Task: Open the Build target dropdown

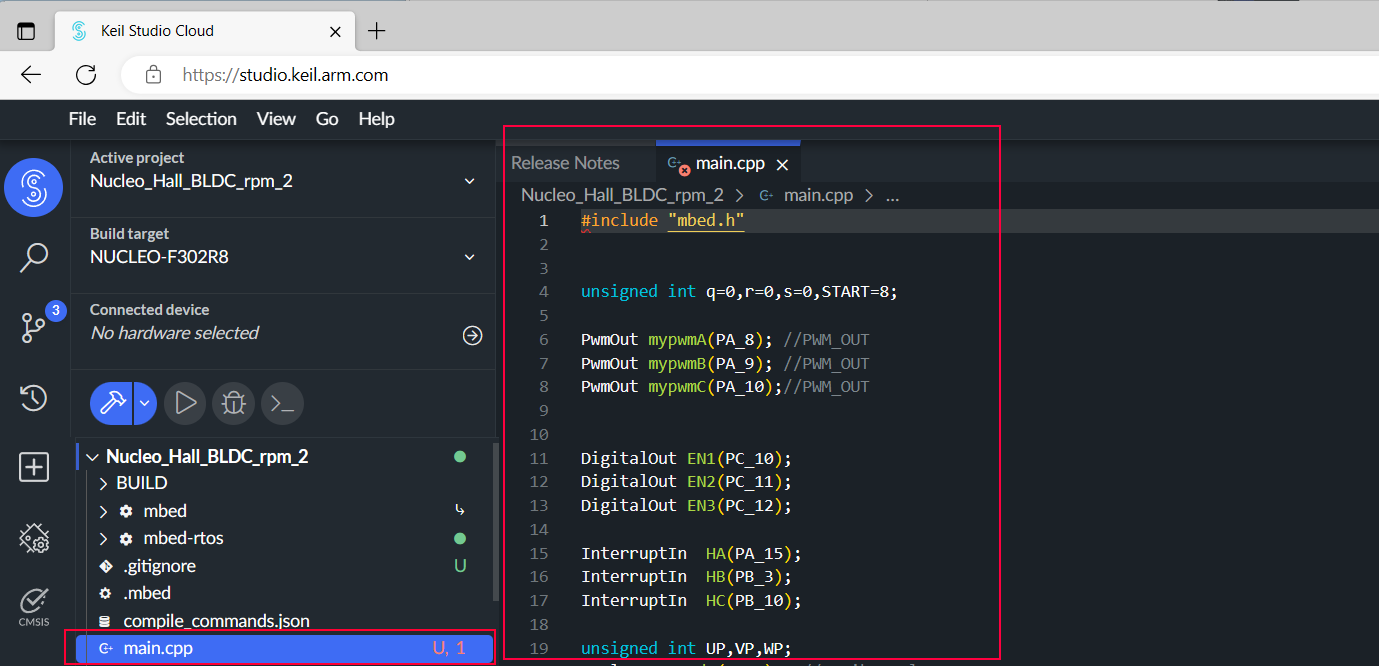Action: (x=469, y=256)
